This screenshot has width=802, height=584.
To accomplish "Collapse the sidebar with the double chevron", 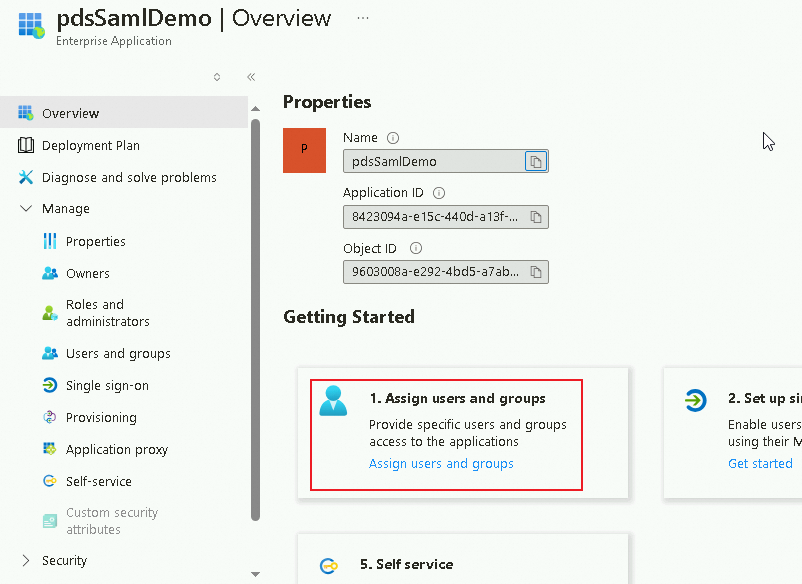I will pyautogui.click(x=251, y=77).
